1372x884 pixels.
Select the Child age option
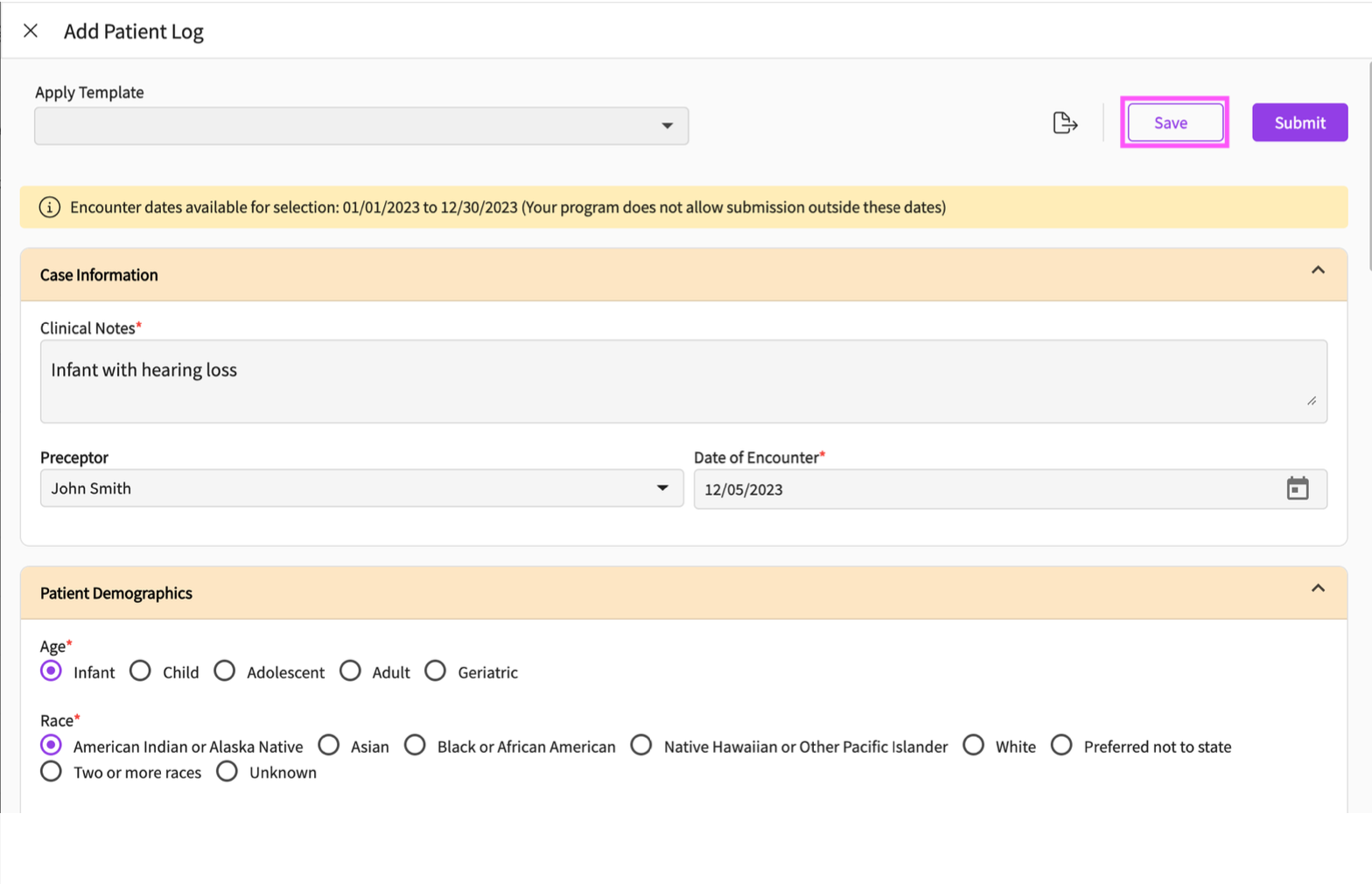pyautogui.click(x=140, y=671)
